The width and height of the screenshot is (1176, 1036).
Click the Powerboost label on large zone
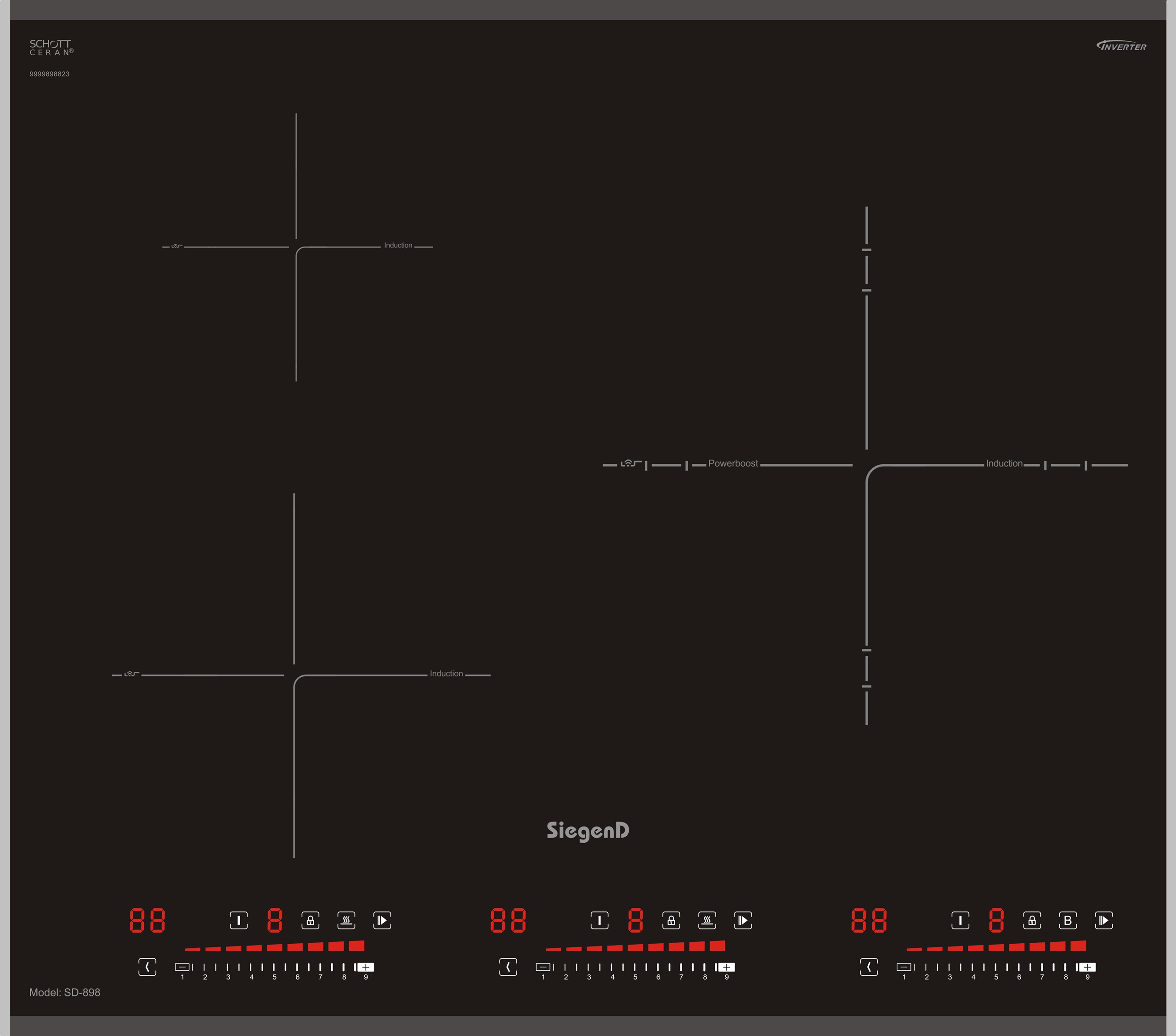[733, 464]
